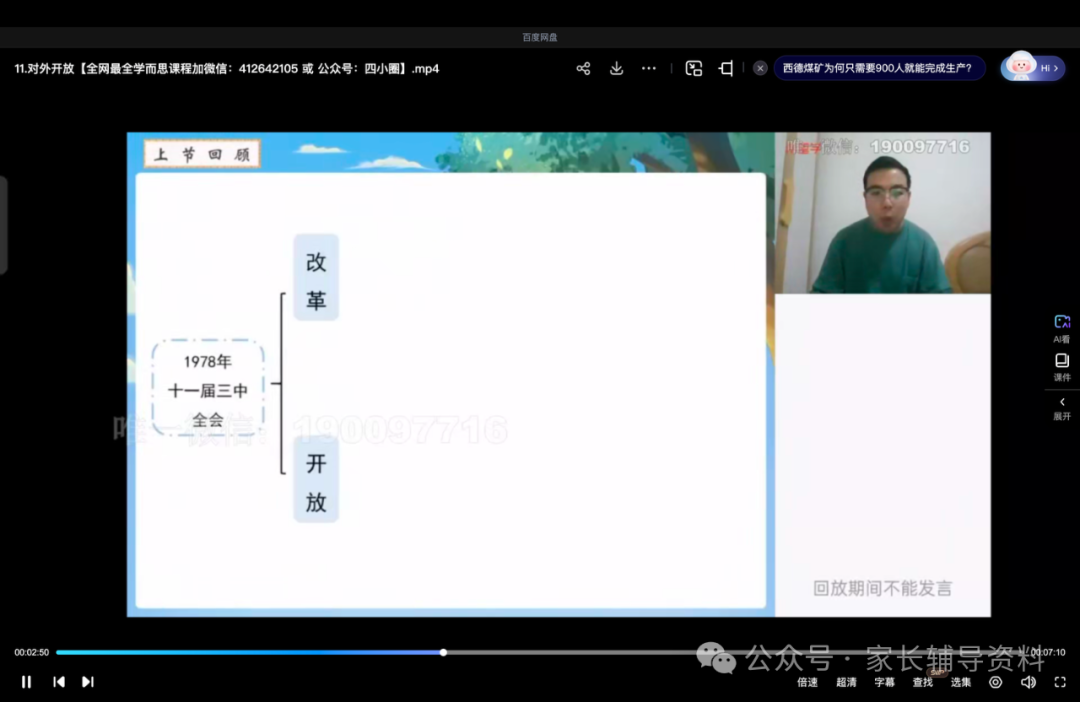The image size is (1080, 702).
Task: Click the 回放期间不能发言 chat notice
Action: point(882,588)
